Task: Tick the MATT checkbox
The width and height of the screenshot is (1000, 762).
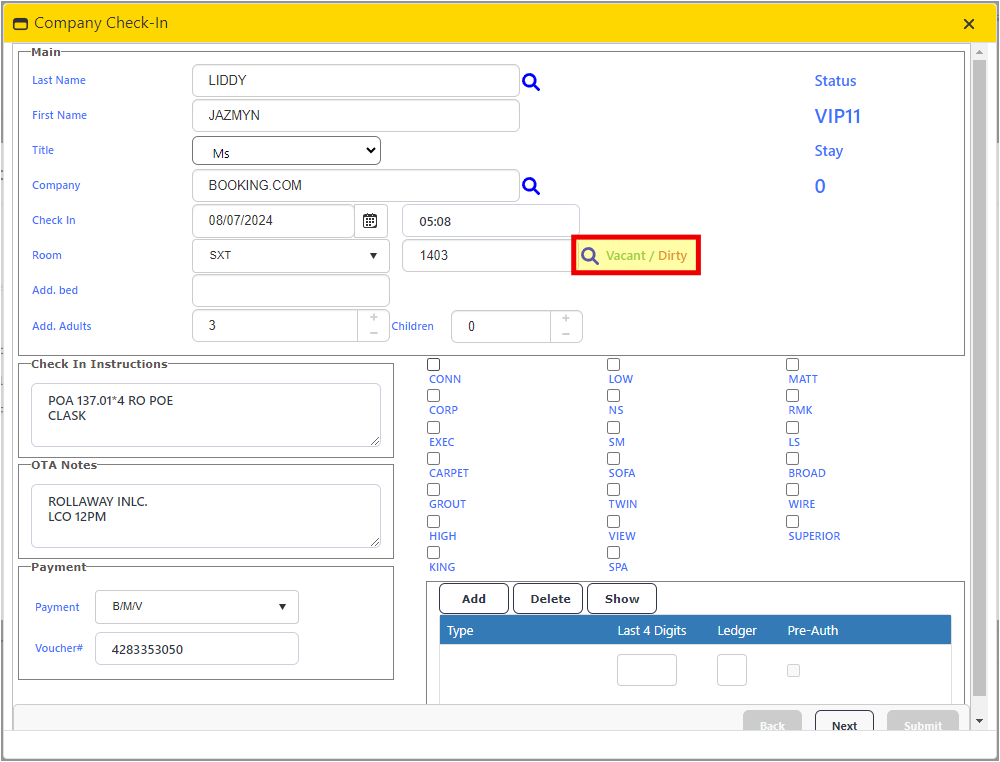Action: click(793, 364)
